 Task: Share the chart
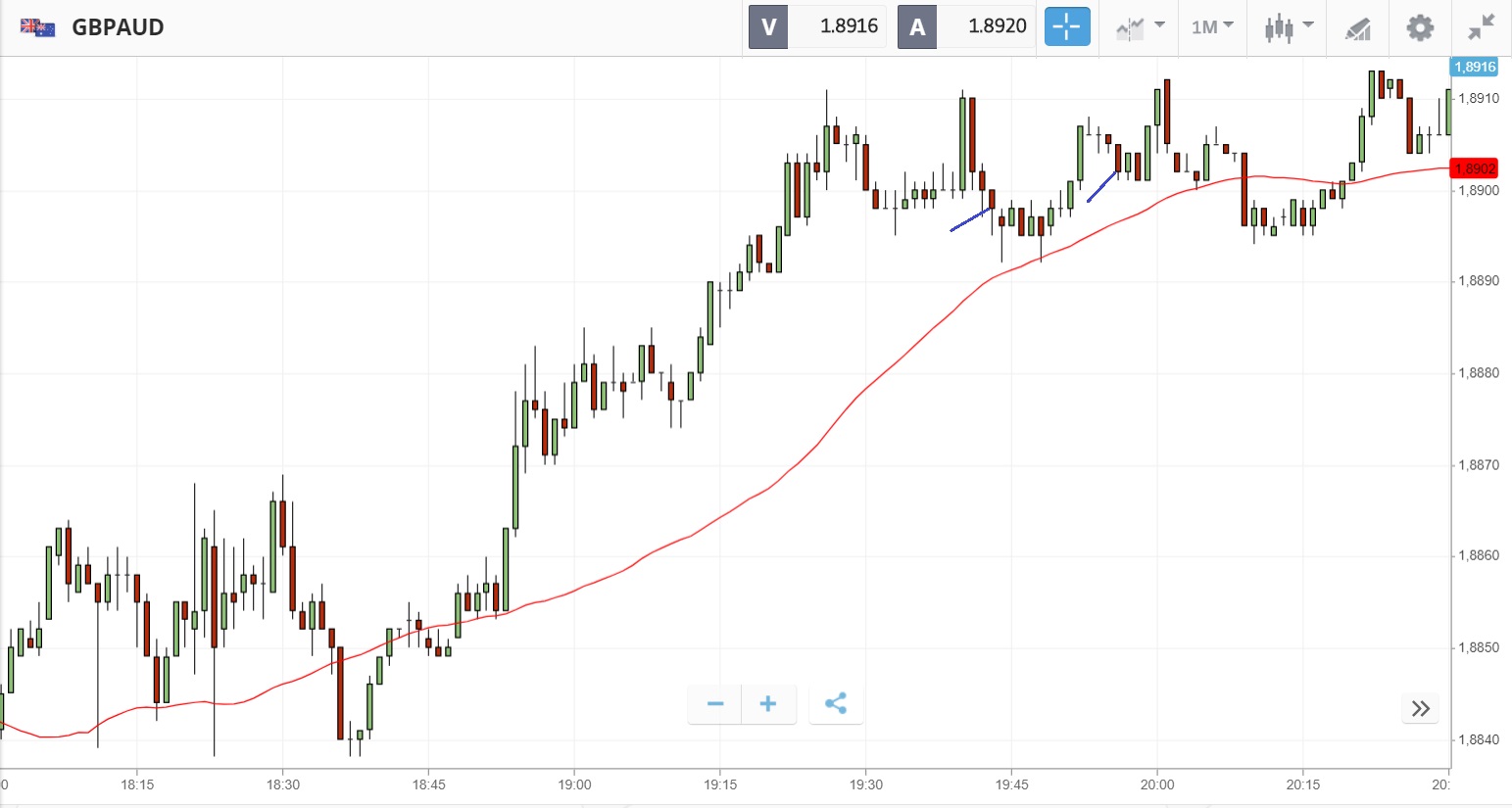point(836,703)
